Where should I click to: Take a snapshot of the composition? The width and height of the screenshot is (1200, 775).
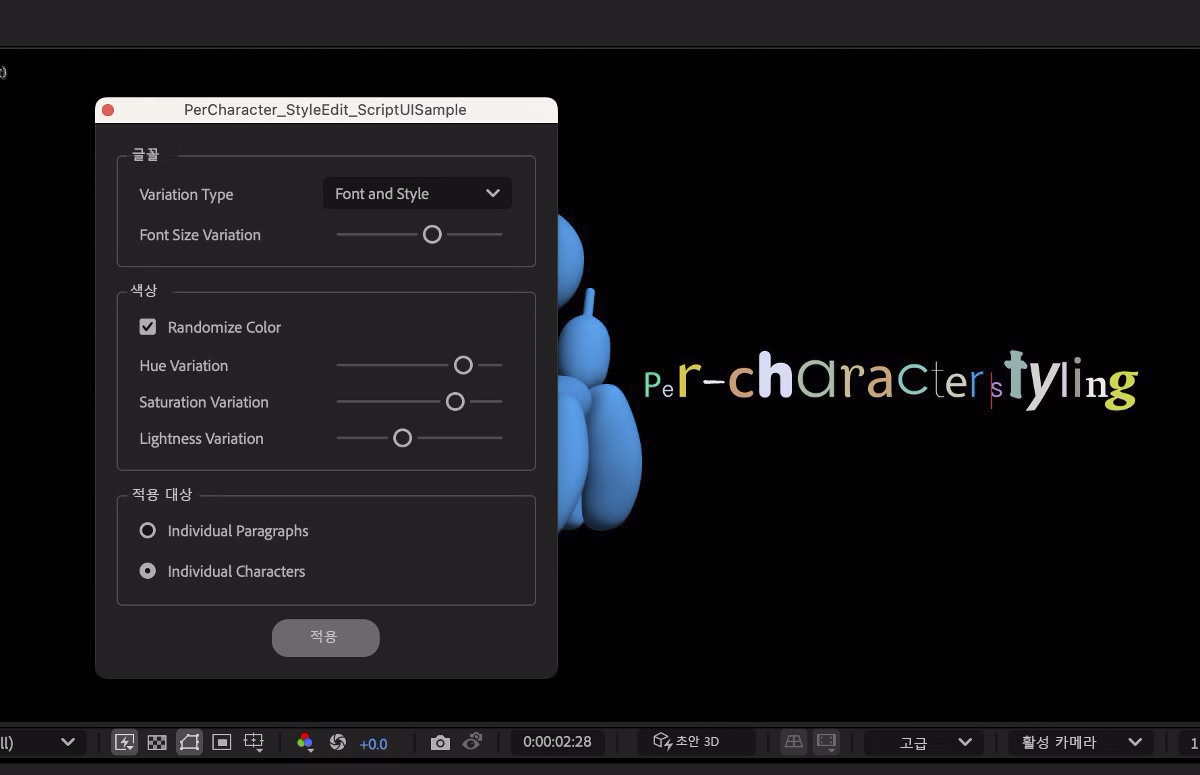click(x=440, y=742)
